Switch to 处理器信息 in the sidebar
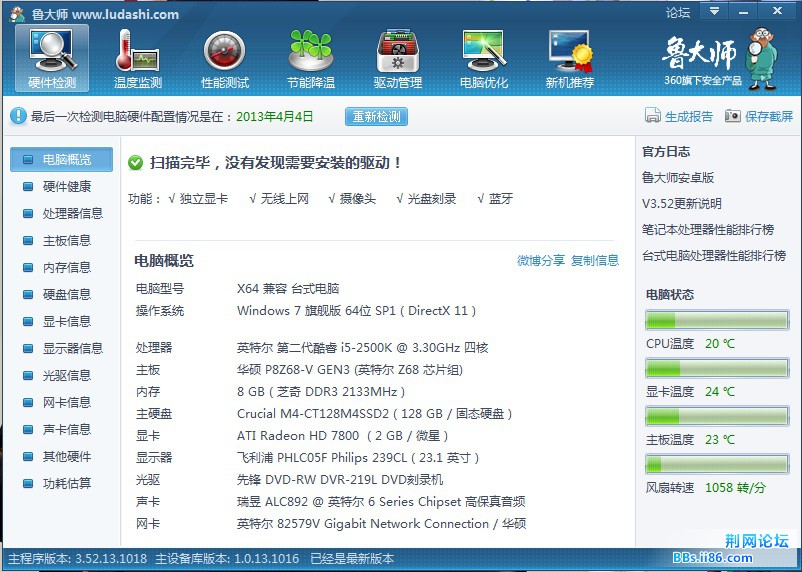The height and width of the screenshot is (572, 802). pyautogui.click(x=72, y=213)
